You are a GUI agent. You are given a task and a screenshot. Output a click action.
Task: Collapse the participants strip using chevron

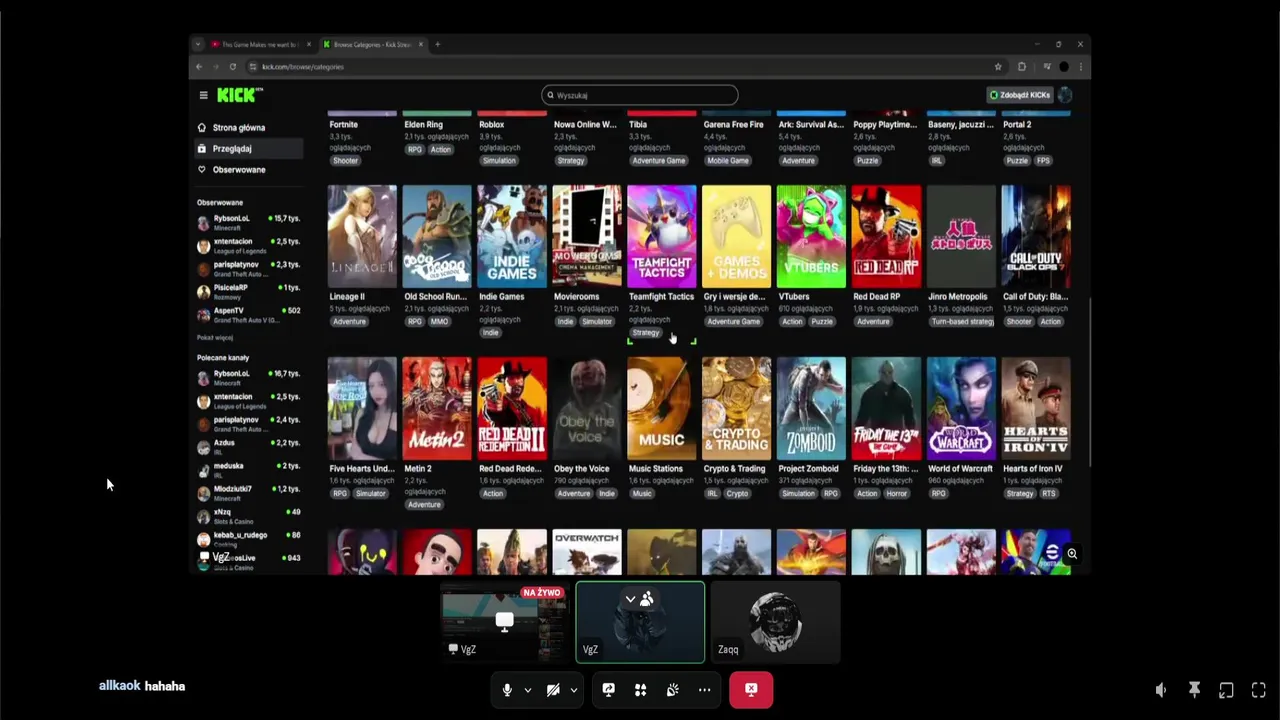click(630, 599)
